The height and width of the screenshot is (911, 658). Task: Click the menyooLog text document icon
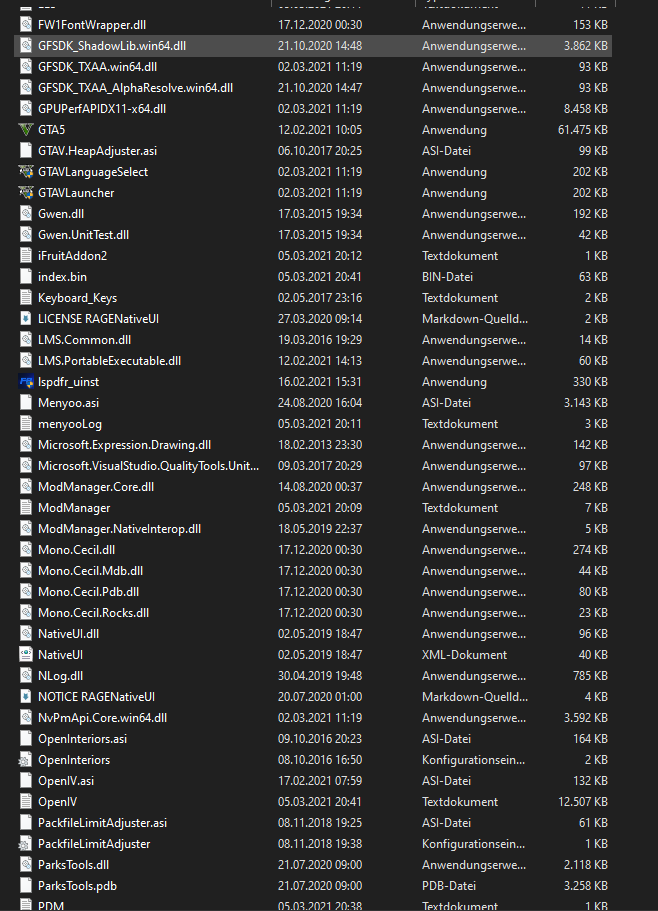click(x=26, y=424)
